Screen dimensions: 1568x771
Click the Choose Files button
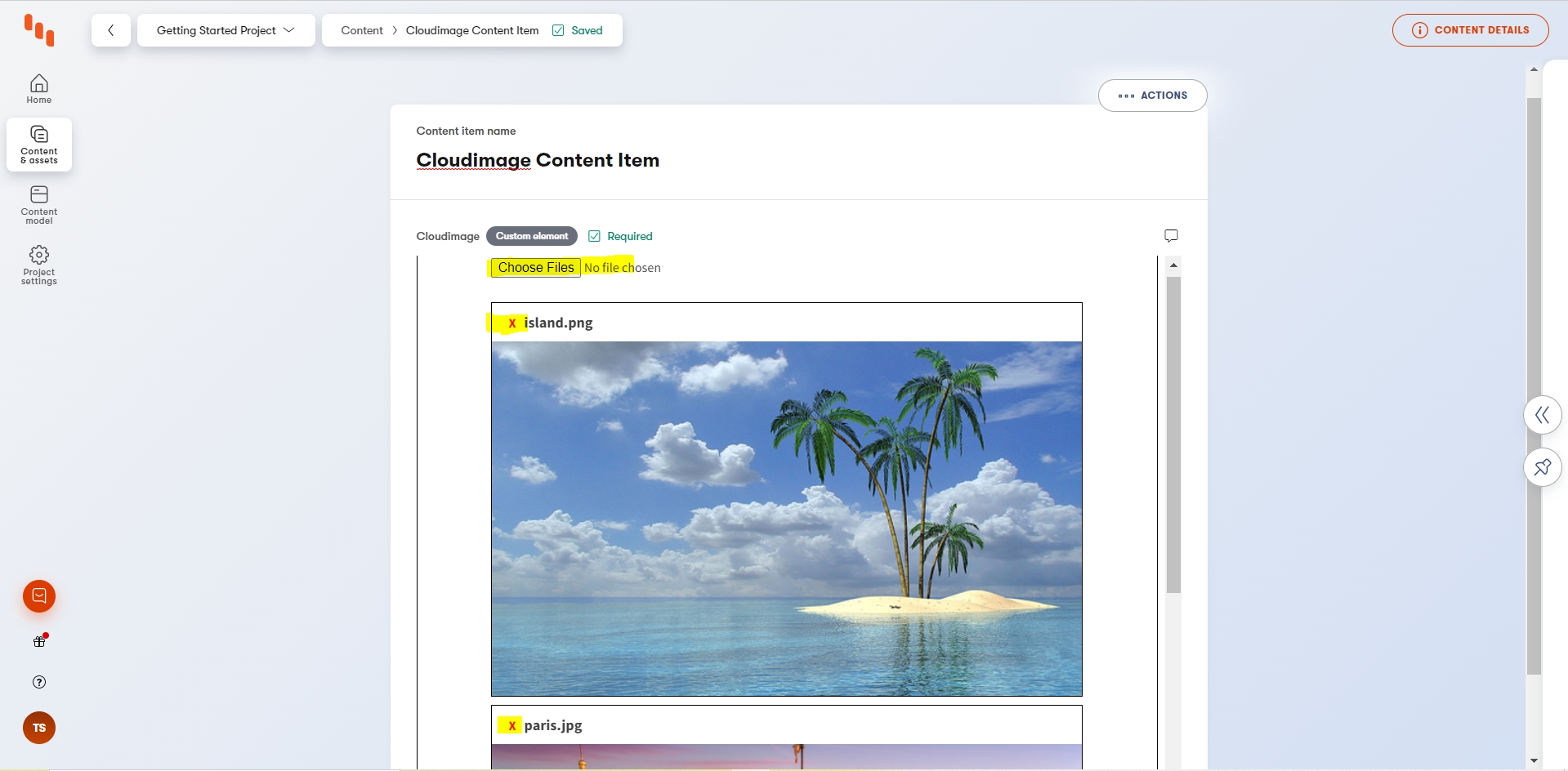(x=536, y=268)
